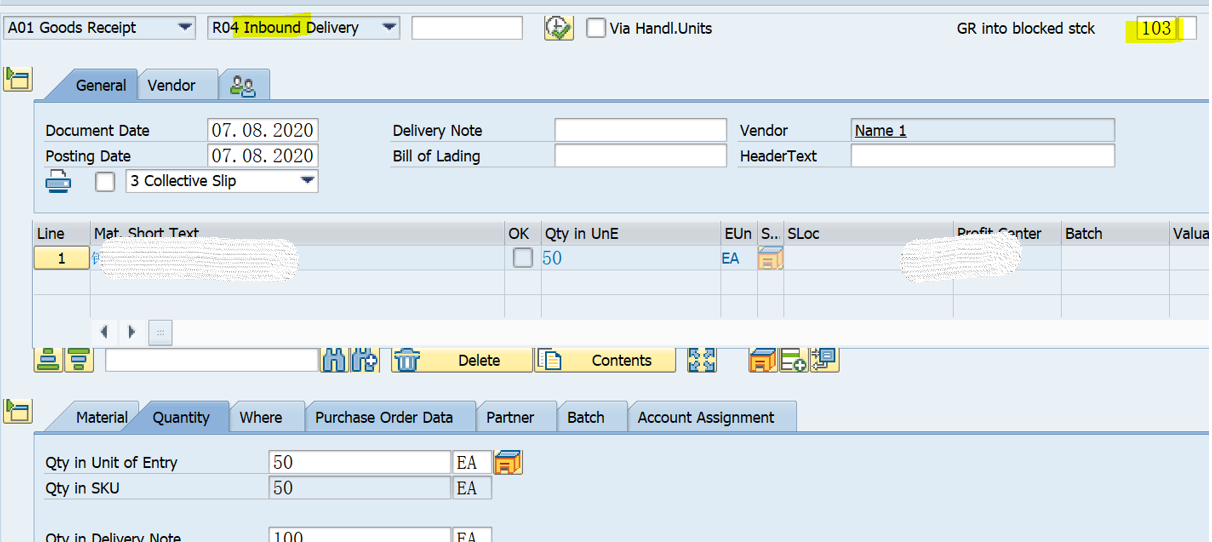Click the binoculars Find icon
Screen dimensions: 1212x542
pos(333,360)
